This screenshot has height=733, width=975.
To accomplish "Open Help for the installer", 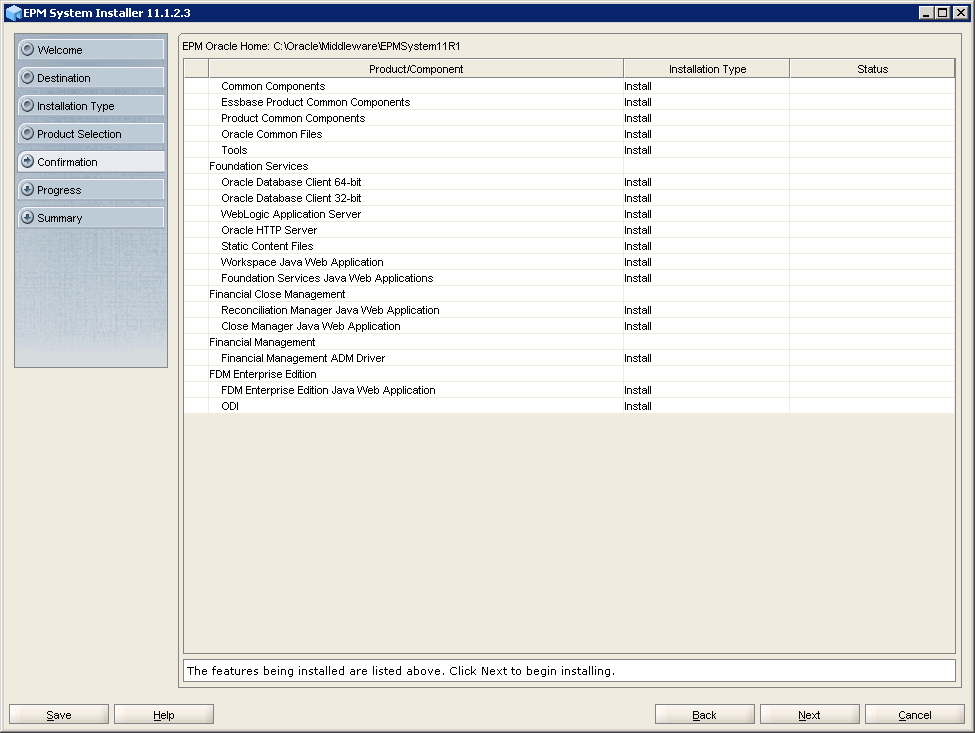I will coord(164,714).
